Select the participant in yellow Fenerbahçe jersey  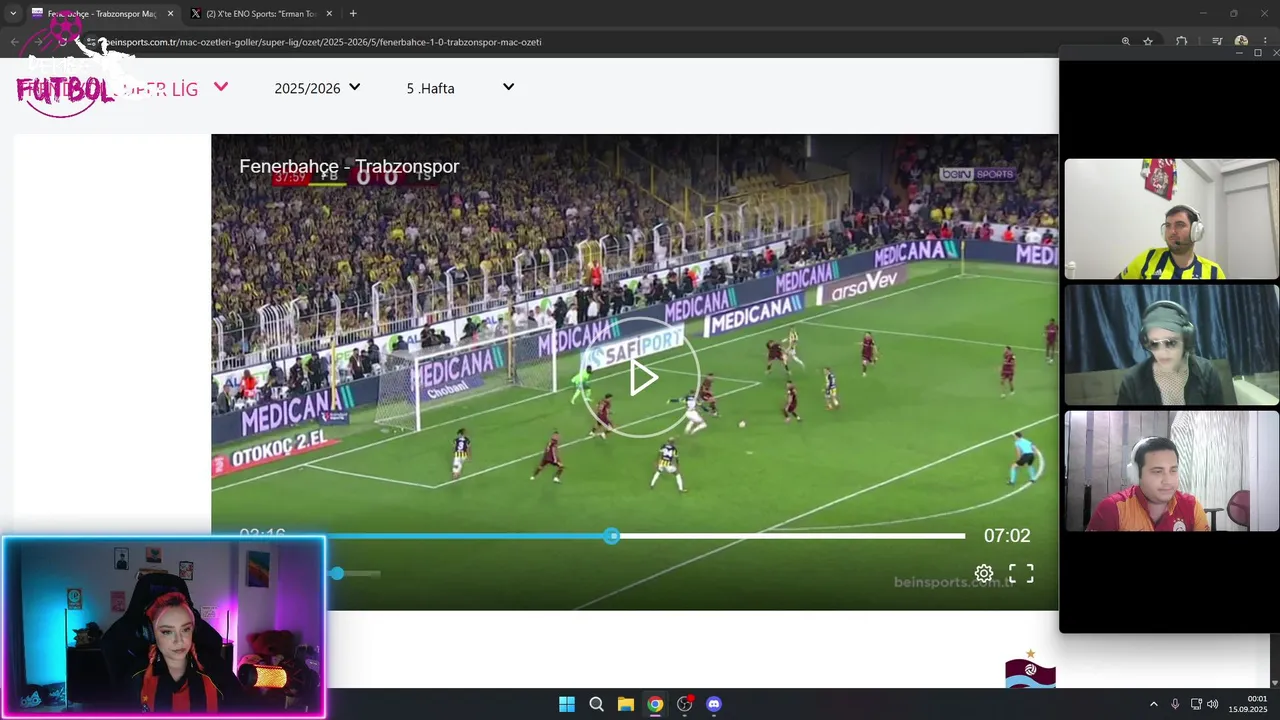click(1171, 218)
